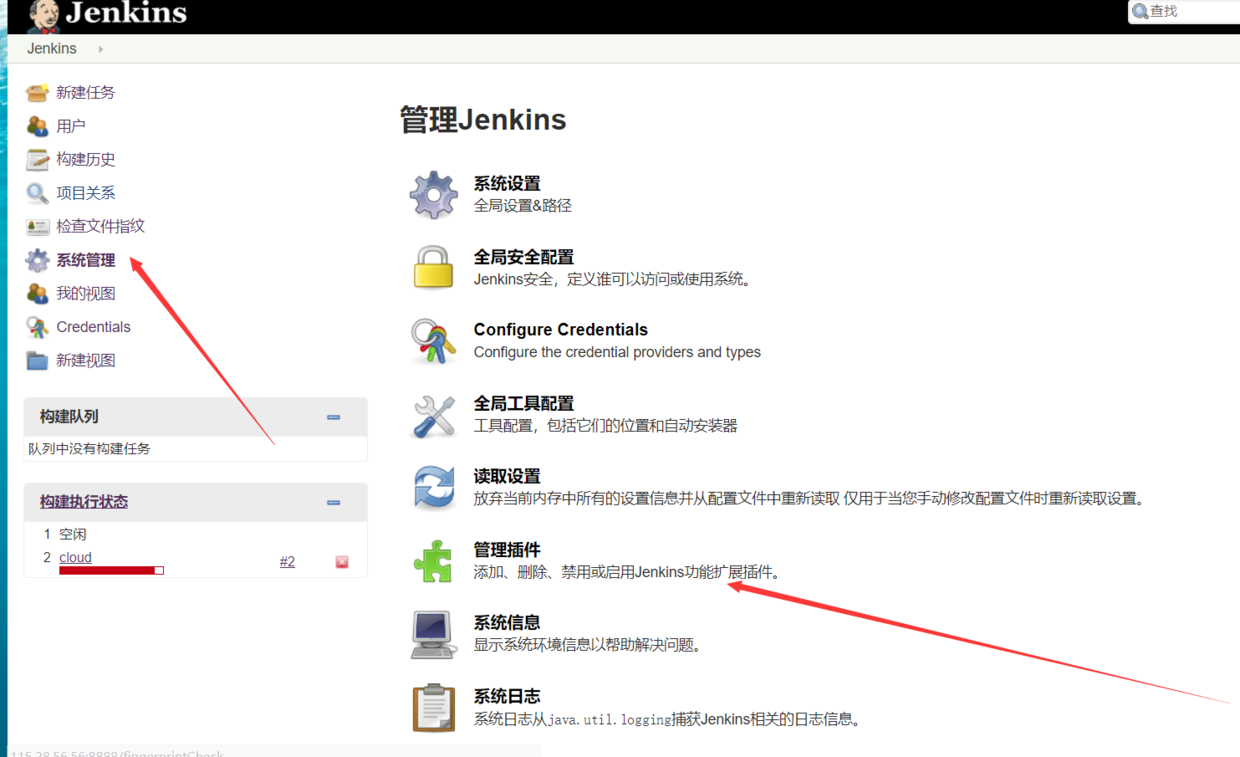
Task: Open the 我的视图 link
Action: click(86, 293)
